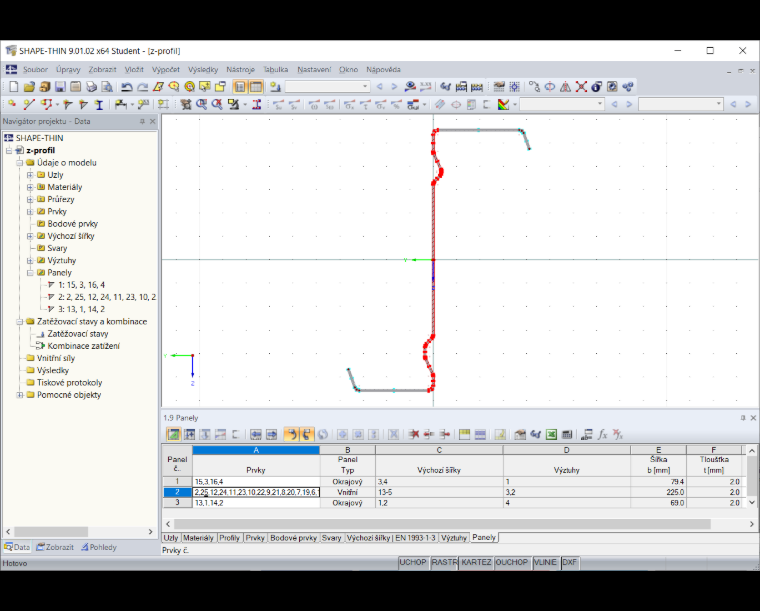Save the model with the floppy disk icon
The image size is (760, 611).
[x=60, y=87]
